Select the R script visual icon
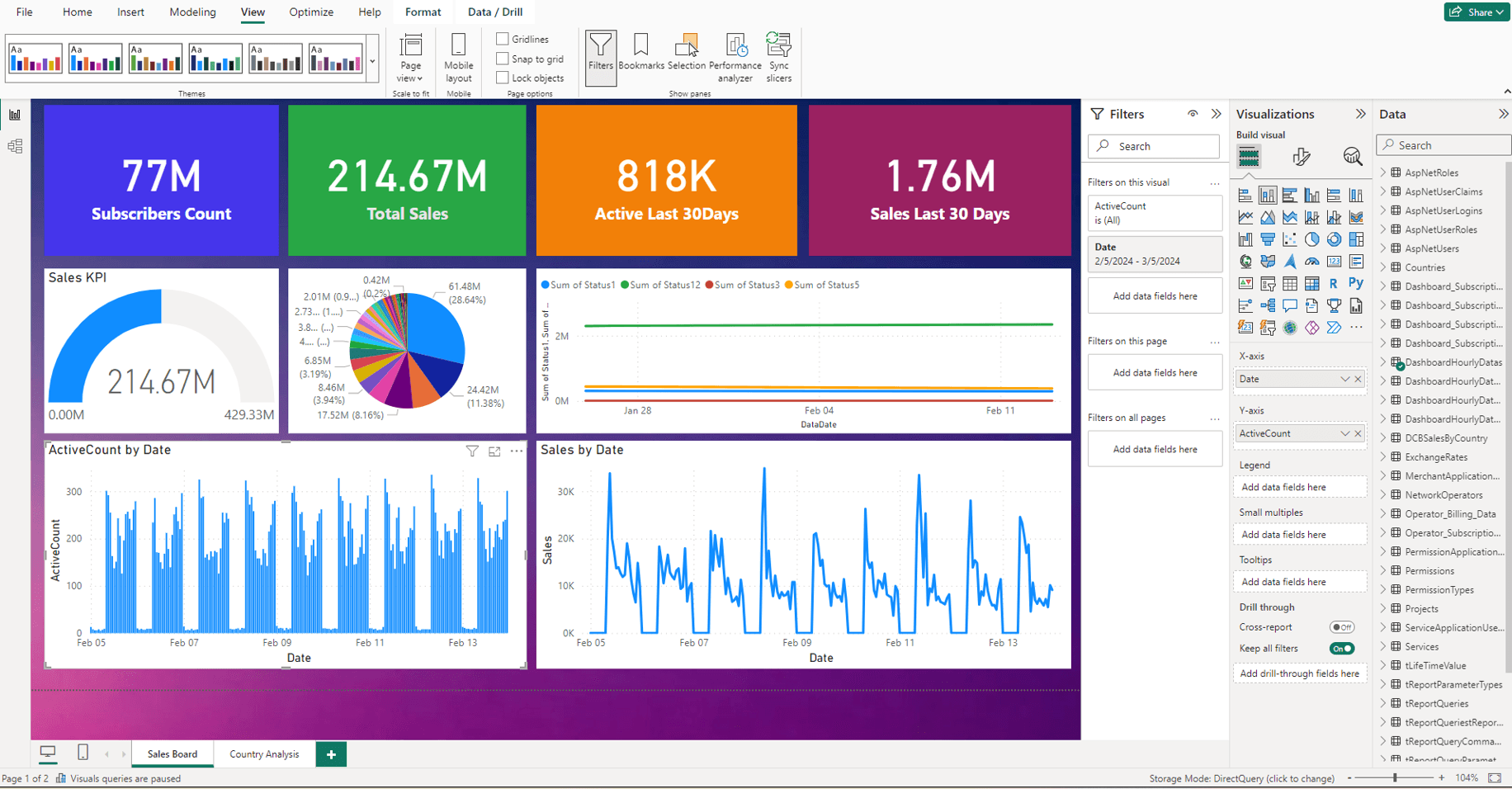The width and height of the screenshot is (1512, 789). 1334,283
